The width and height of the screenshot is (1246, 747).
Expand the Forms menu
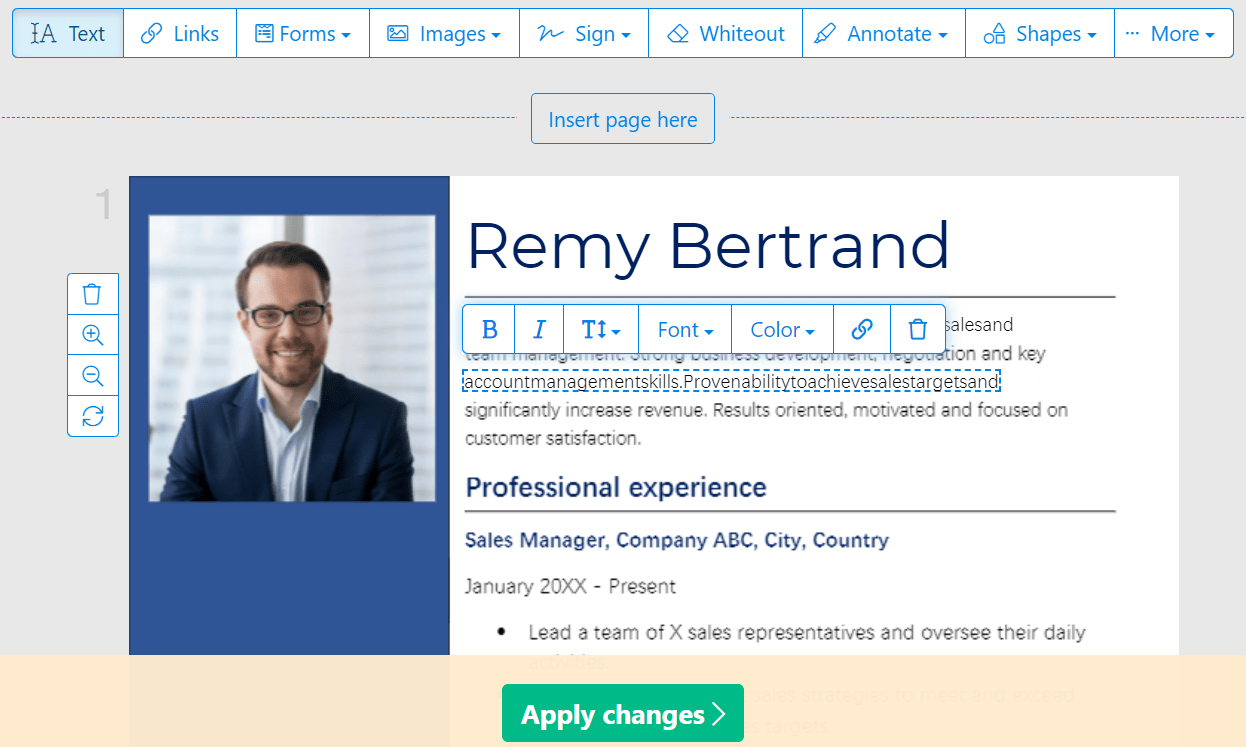[302, 33]
